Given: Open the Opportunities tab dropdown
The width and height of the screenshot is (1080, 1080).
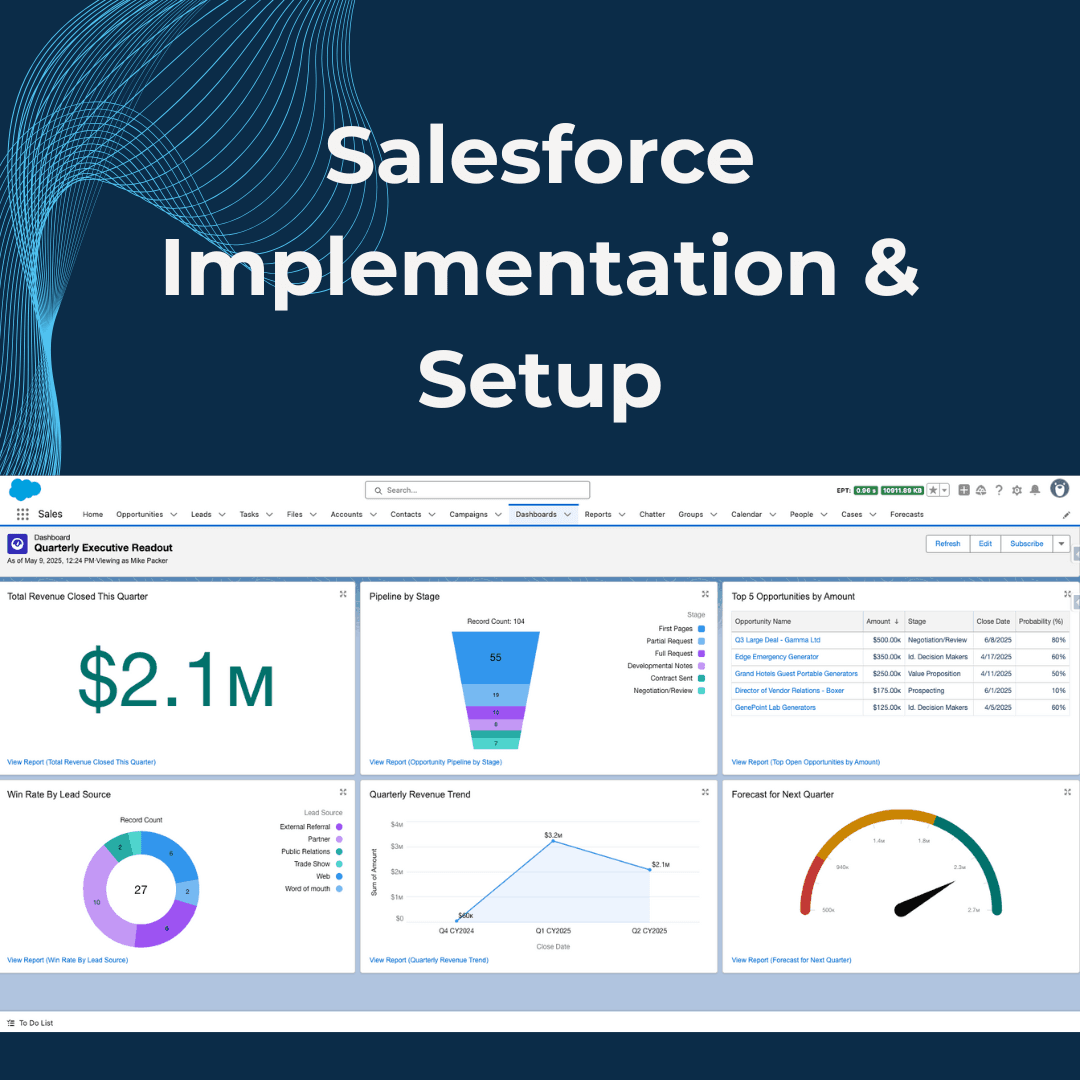Looking at the screenshot, I should (174, 513).
